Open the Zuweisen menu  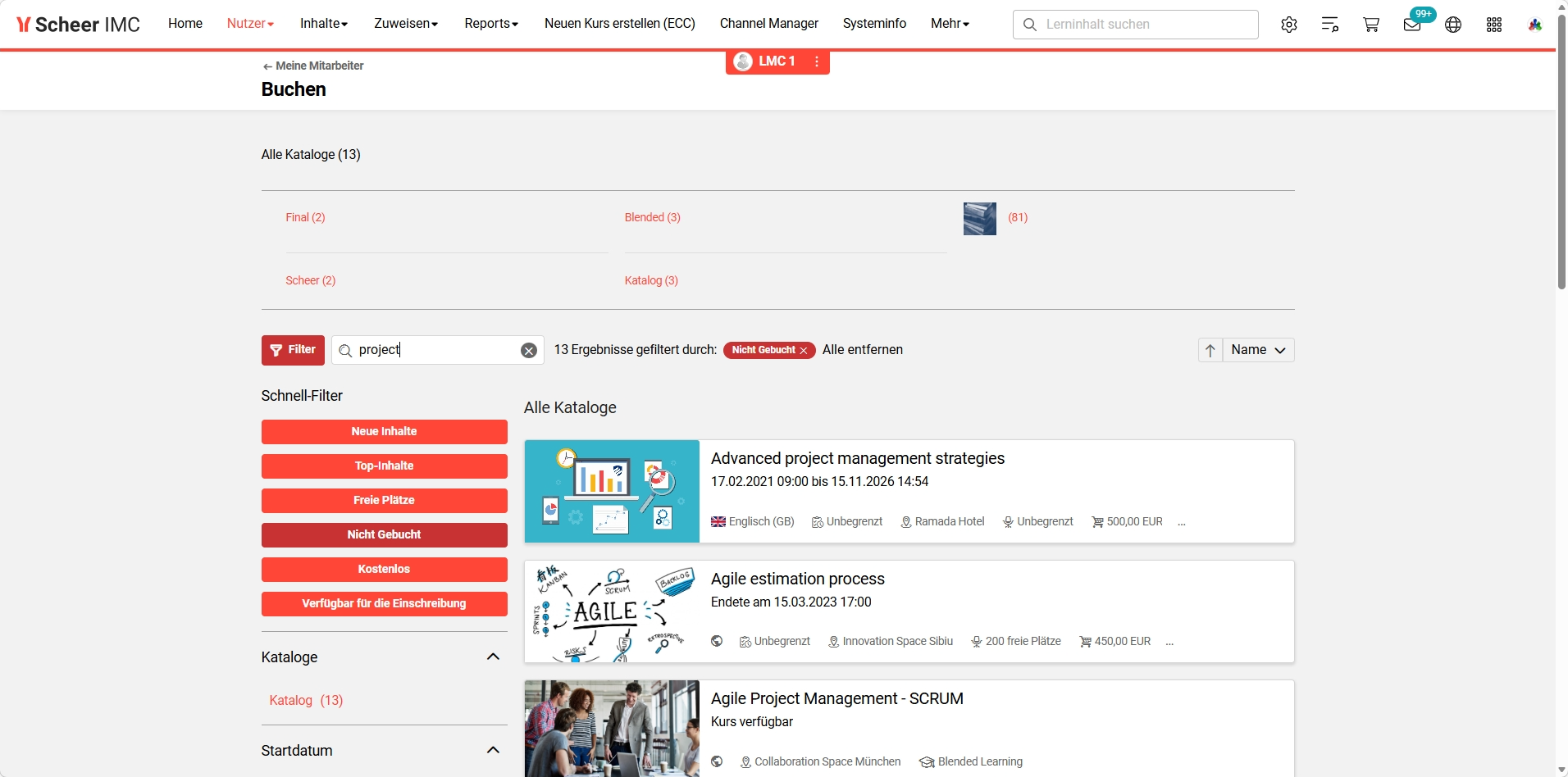point(406,24)
